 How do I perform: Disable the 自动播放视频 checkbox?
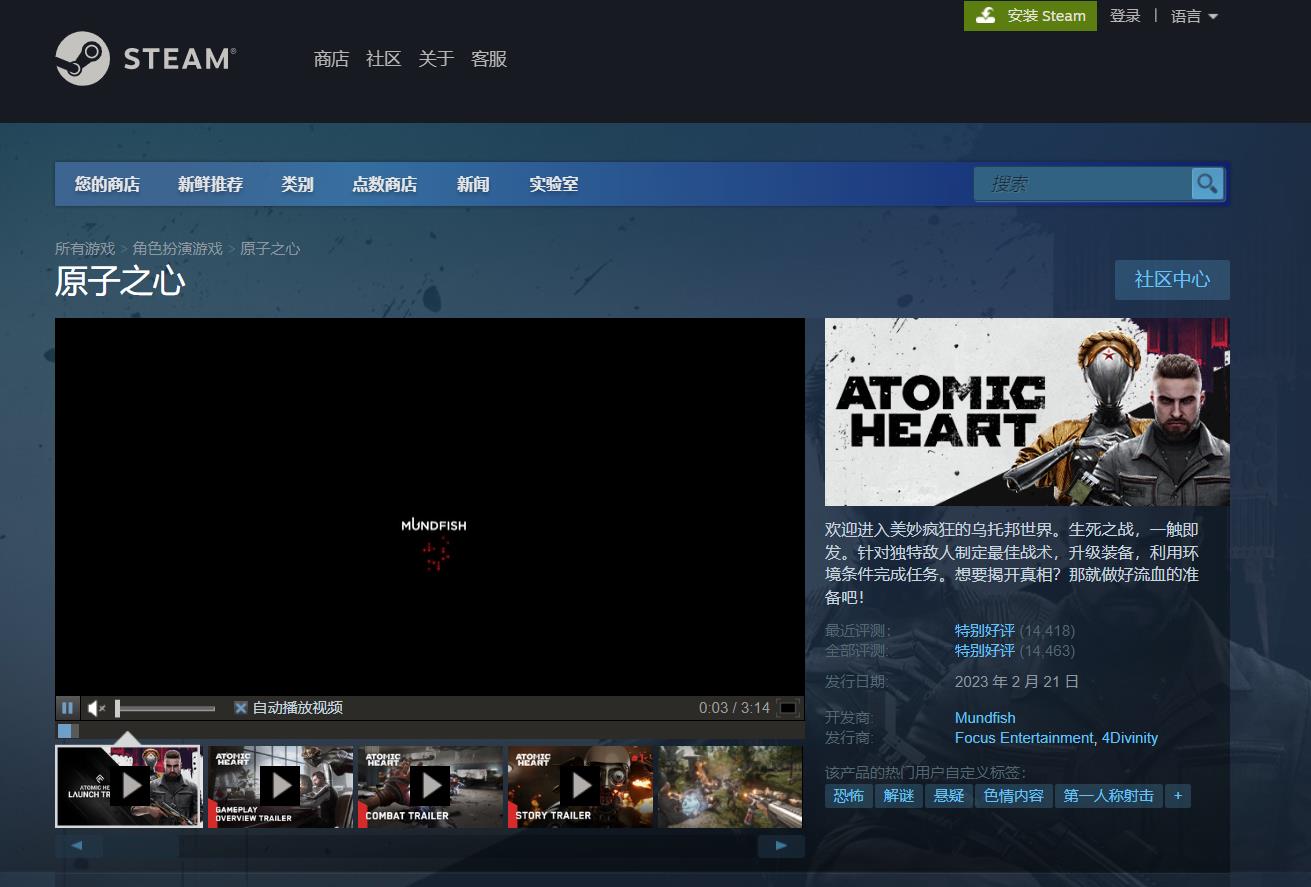[x=240, y=707]
